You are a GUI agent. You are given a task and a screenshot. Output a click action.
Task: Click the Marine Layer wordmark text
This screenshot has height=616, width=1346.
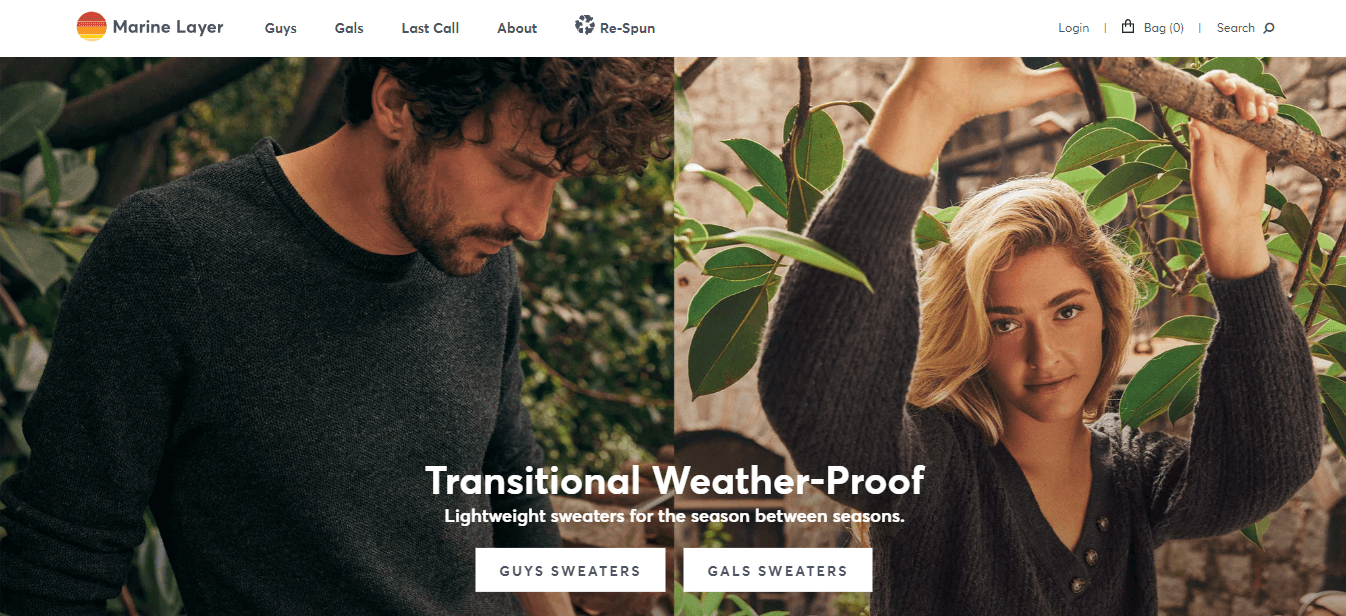point(168,27)
